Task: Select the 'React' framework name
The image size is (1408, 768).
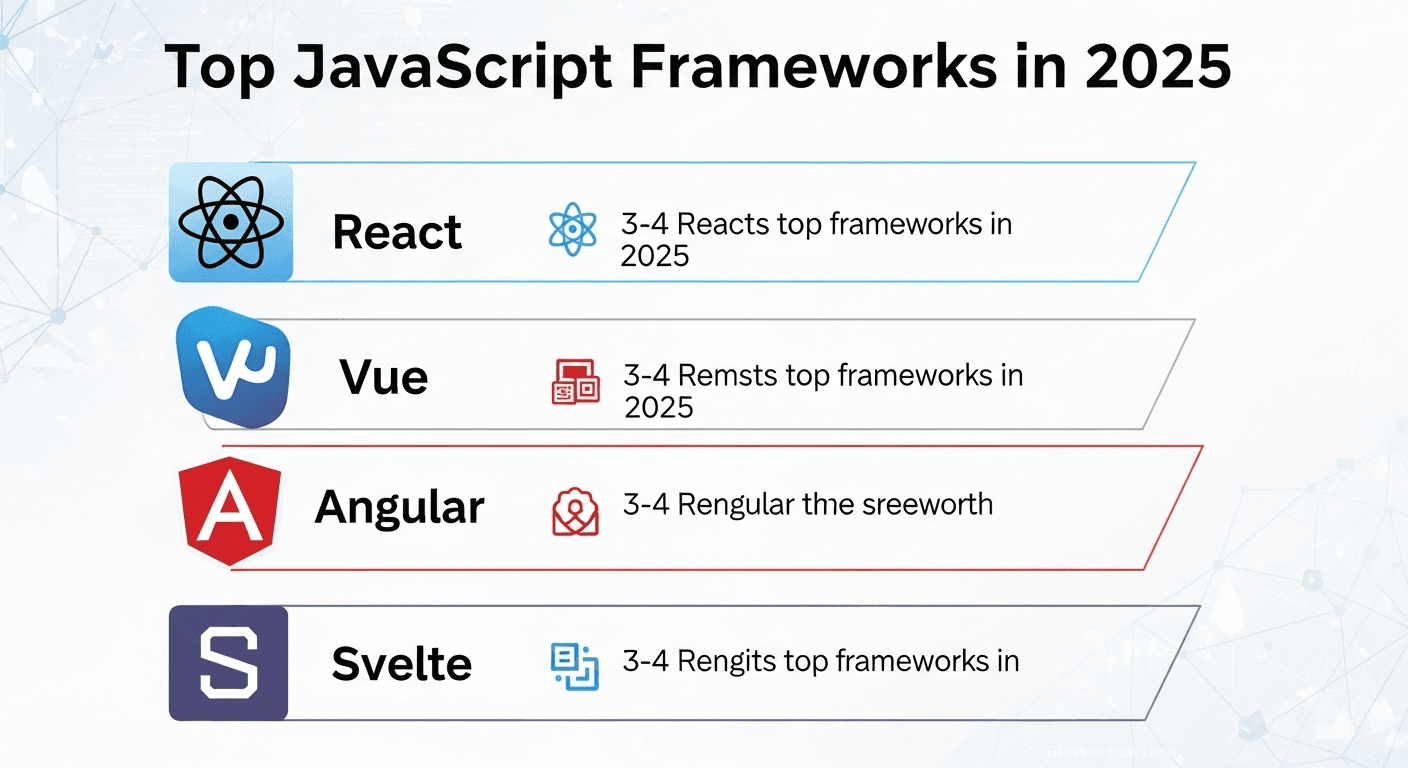Action: (x=397, y=232)
